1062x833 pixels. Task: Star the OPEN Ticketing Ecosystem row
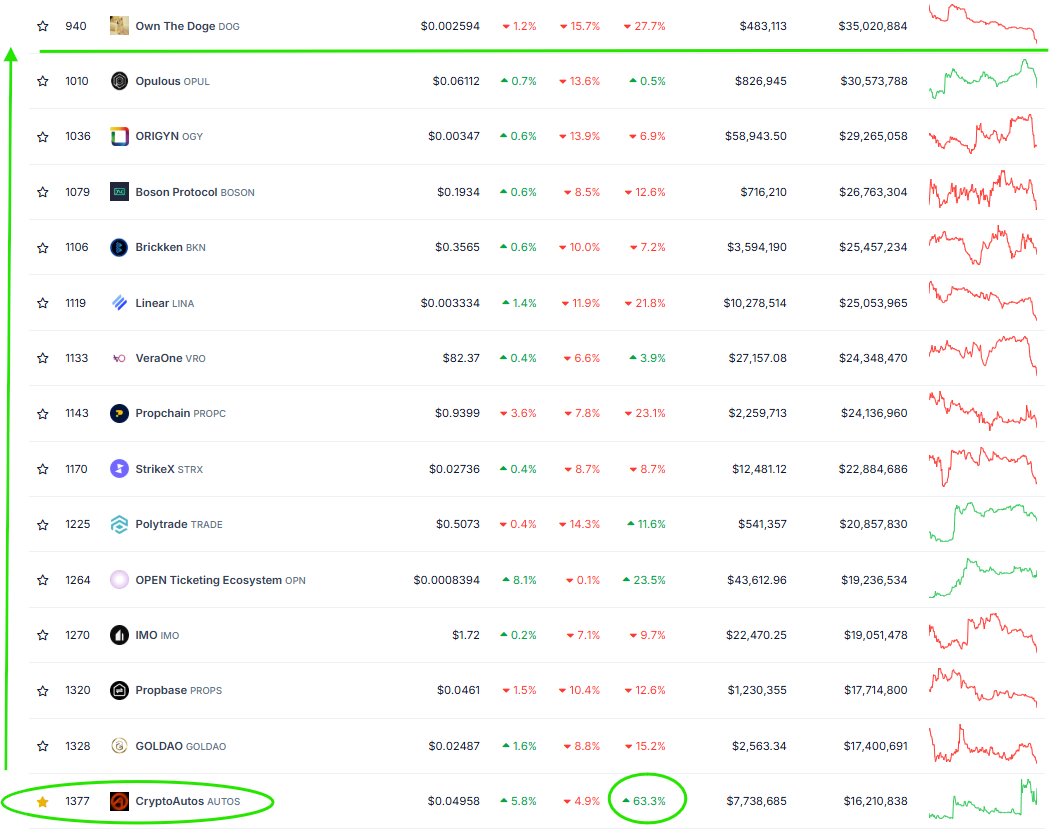pyautogui.click(x=43, y=580)
